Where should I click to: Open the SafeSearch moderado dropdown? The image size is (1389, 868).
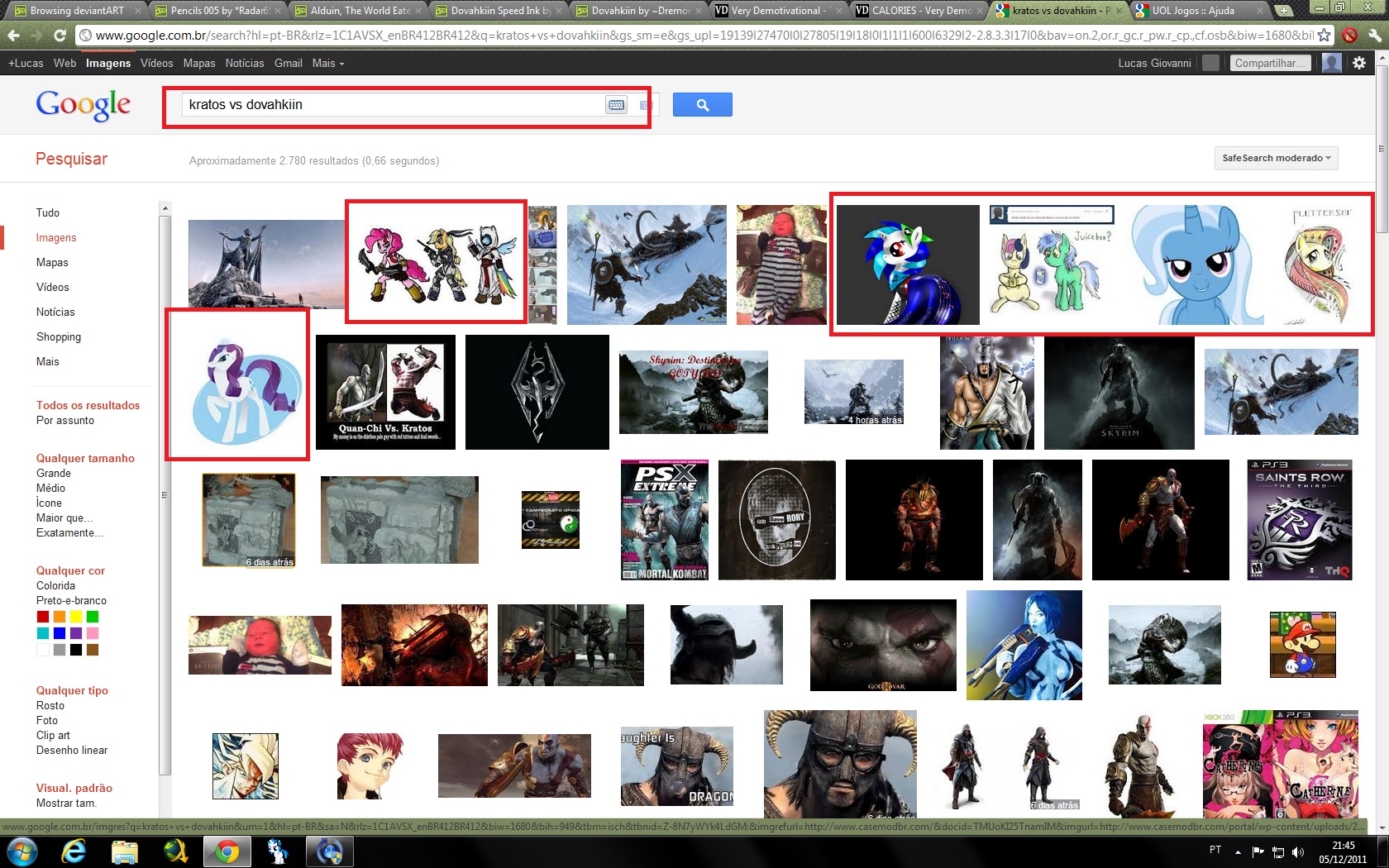click(x=1276, y=158)
